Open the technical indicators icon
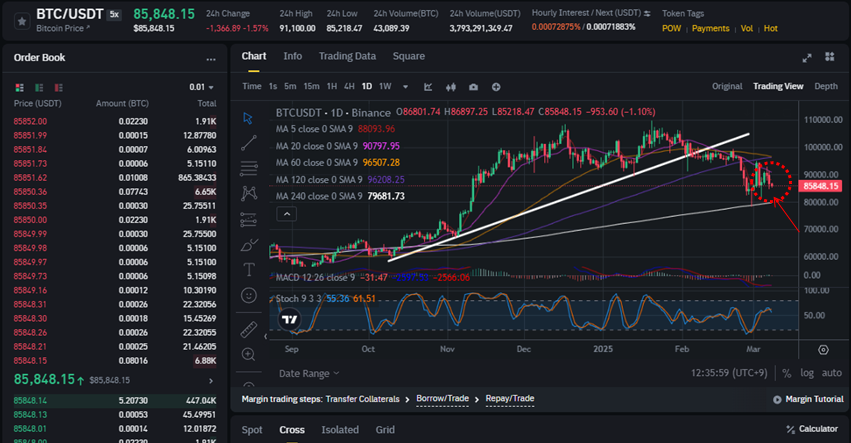851x443 pixels. pos(428,87)
